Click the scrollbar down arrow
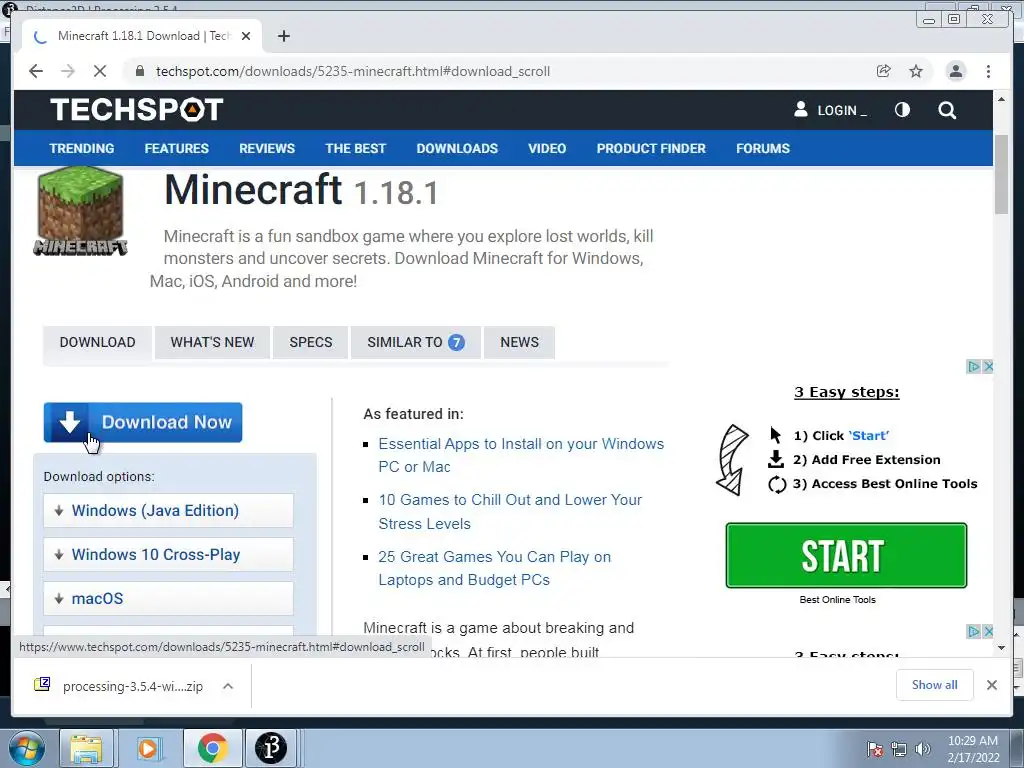 pos(1002,648)
